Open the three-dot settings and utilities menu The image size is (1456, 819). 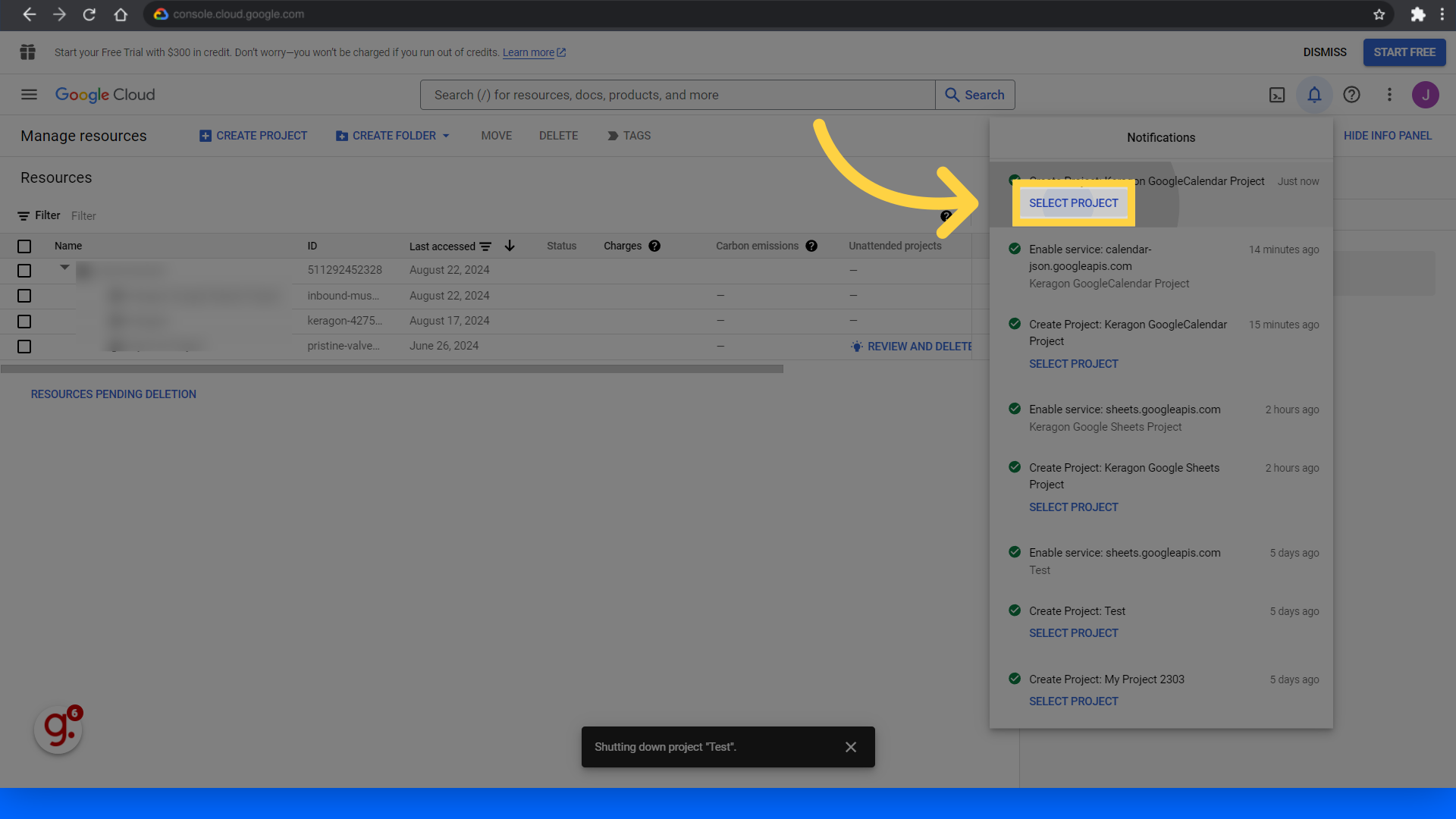[x=1389, y=95]
